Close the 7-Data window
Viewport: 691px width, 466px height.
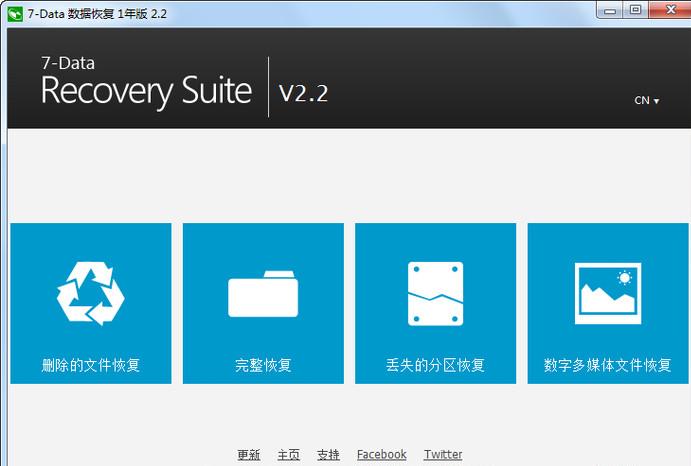point(670,9)
